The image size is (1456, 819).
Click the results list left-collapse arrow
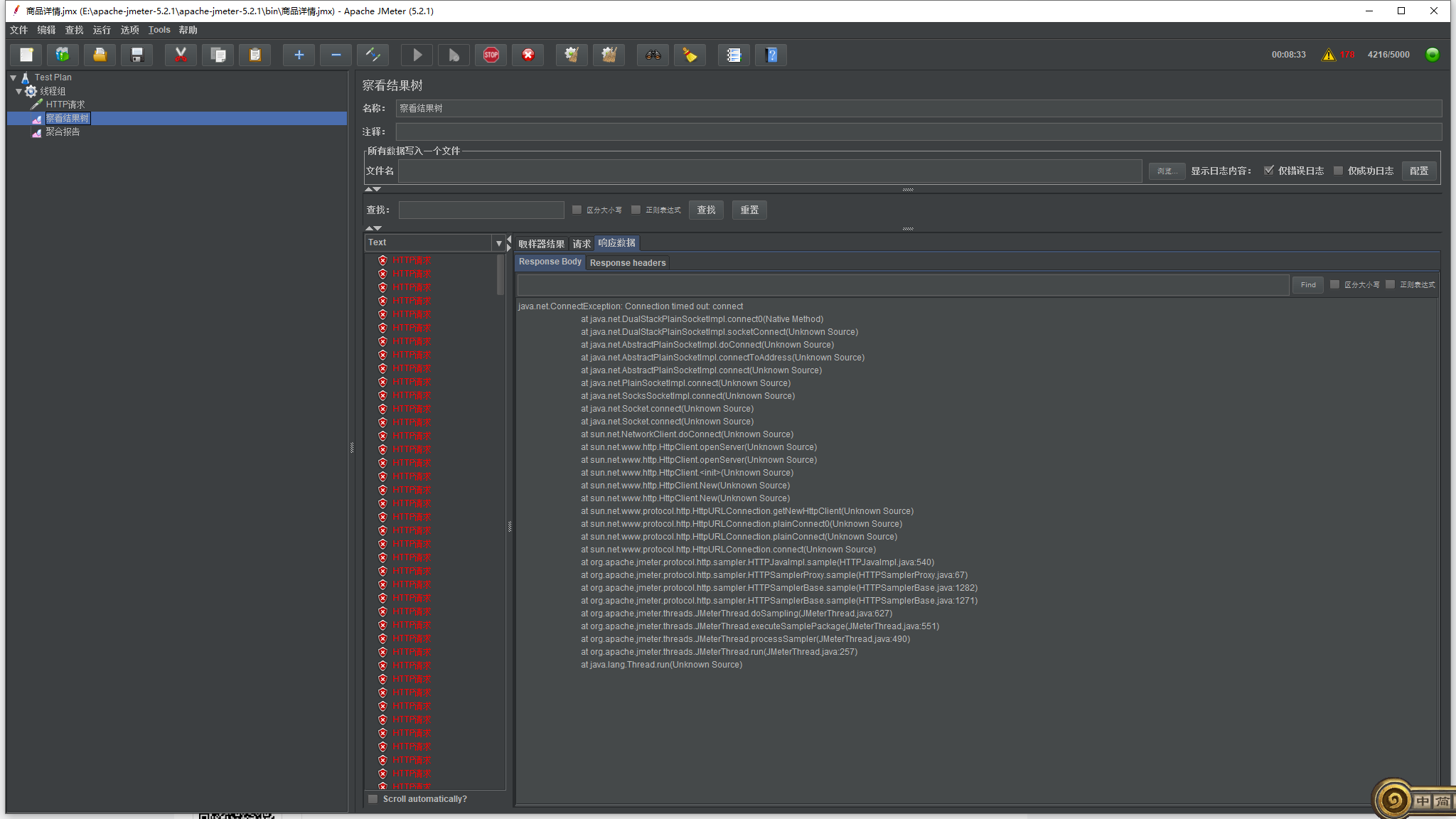[509, 239]
